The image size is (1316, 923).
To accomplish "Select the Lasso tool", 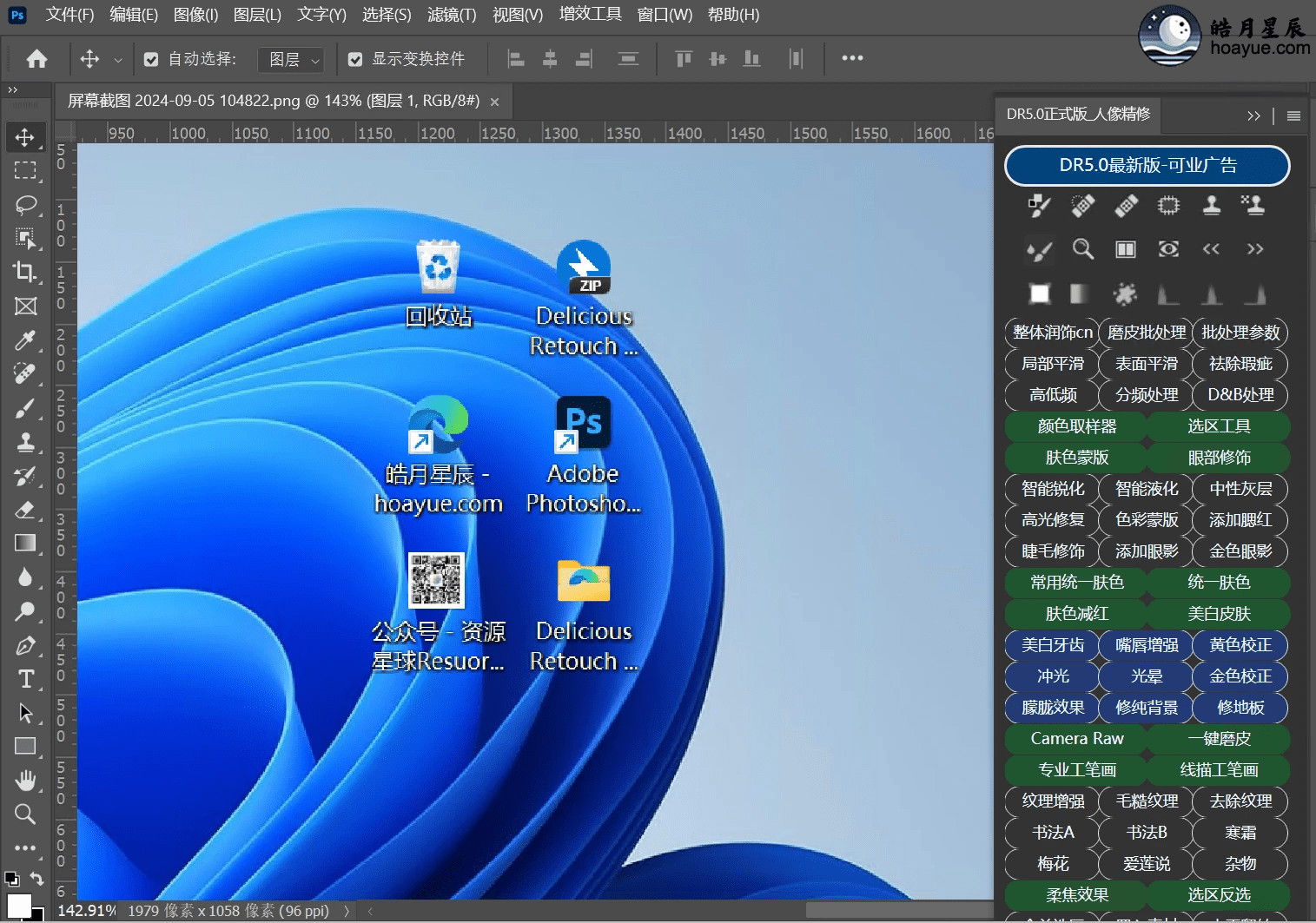I will click(x=25, y=205).
